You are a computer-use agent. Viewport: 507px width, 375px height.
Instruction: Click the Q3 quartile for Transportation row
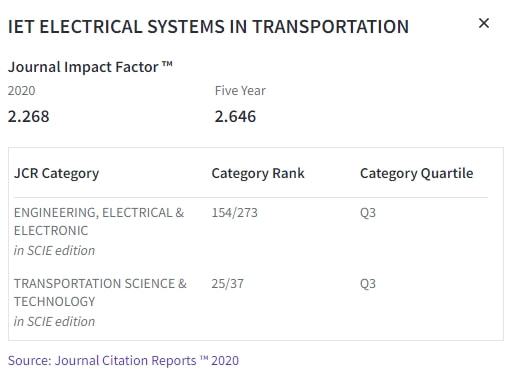pyautogui.click(x=368, y=284)
